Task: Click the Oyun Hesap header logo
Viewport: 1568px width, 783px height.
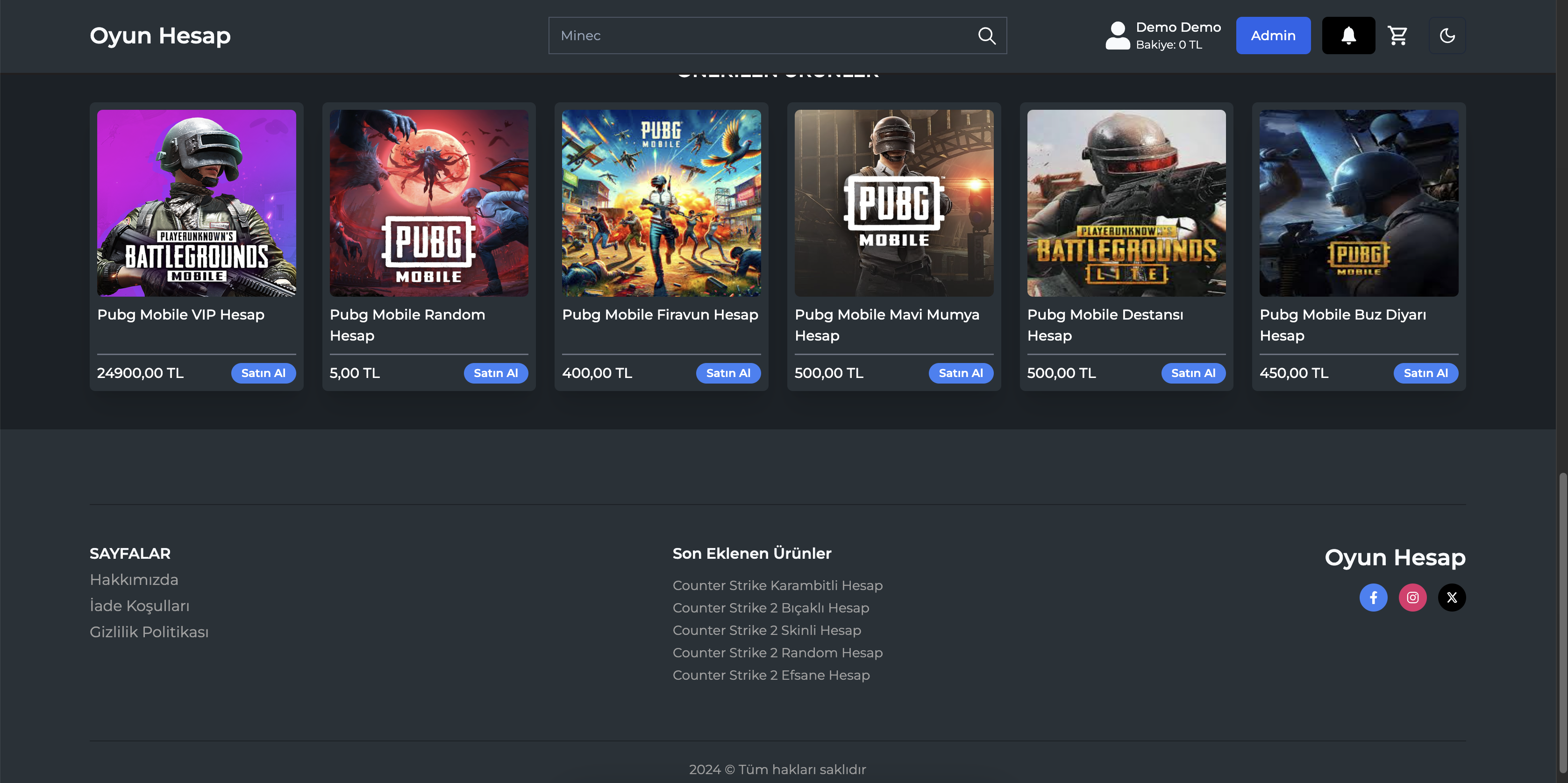Action: tap(160, 36)
